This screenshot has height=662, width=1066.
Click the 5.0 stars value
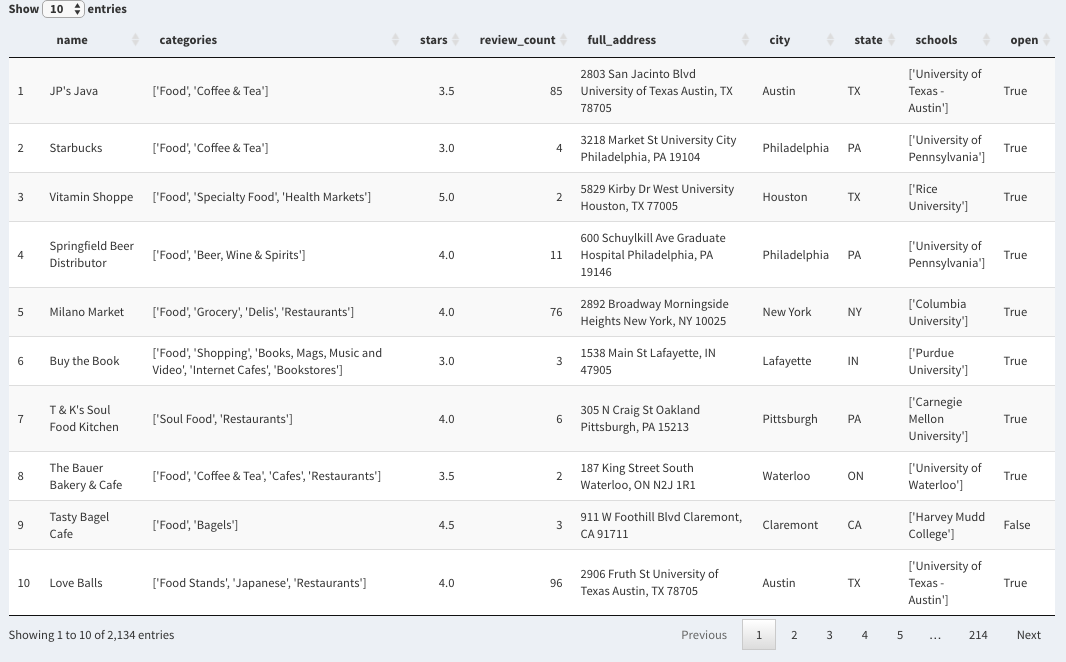[446, 197]
